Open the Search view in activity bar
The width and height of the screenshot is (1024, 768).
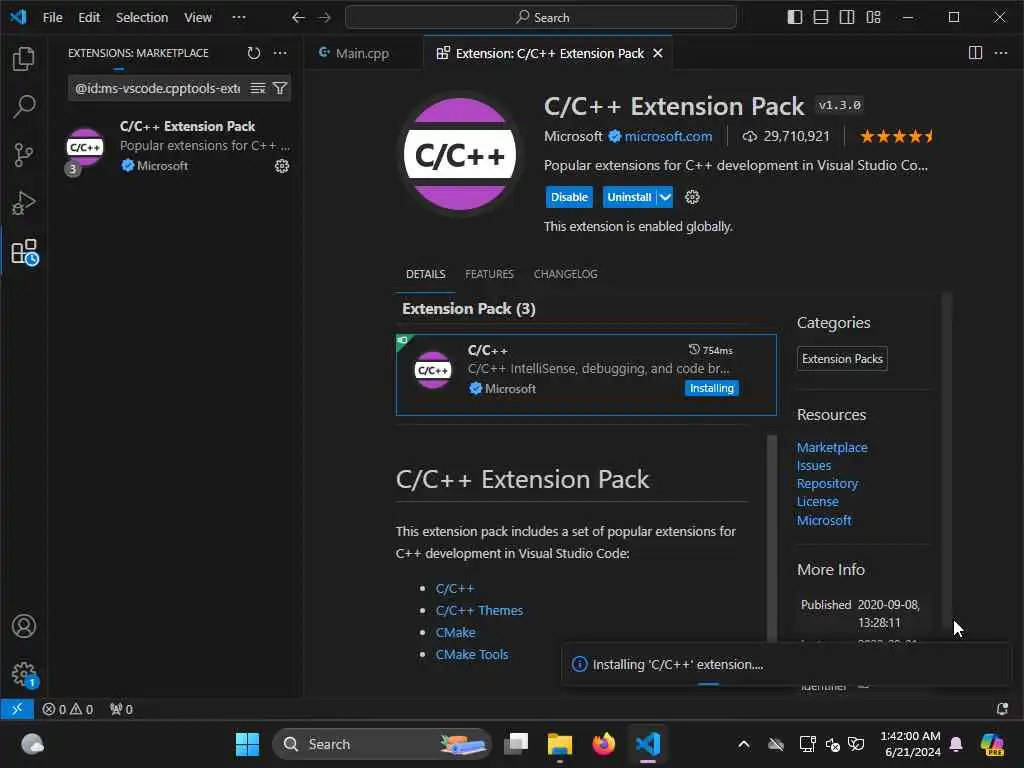(x=24, y=106)
